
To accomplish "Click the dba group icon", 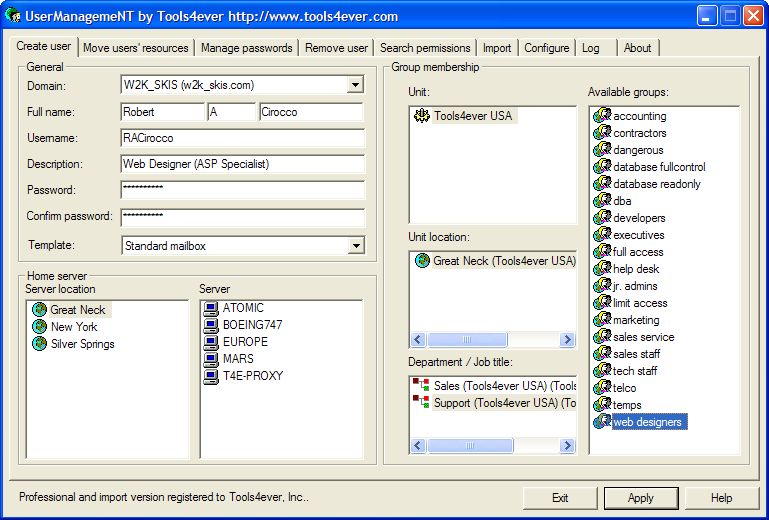I will 602,201.
